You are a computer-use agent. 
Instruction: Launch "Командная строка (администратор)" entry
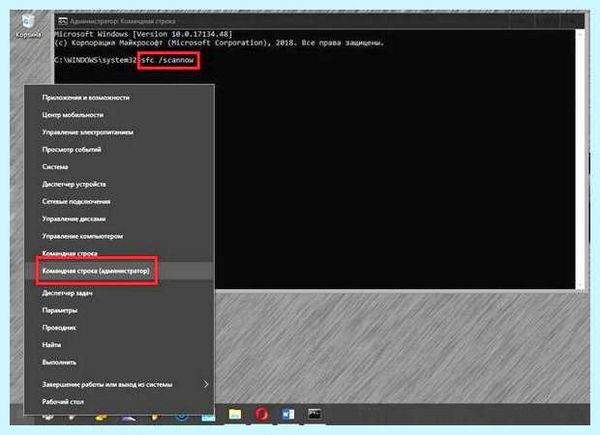pyautogui.click(x=119, y=271)
